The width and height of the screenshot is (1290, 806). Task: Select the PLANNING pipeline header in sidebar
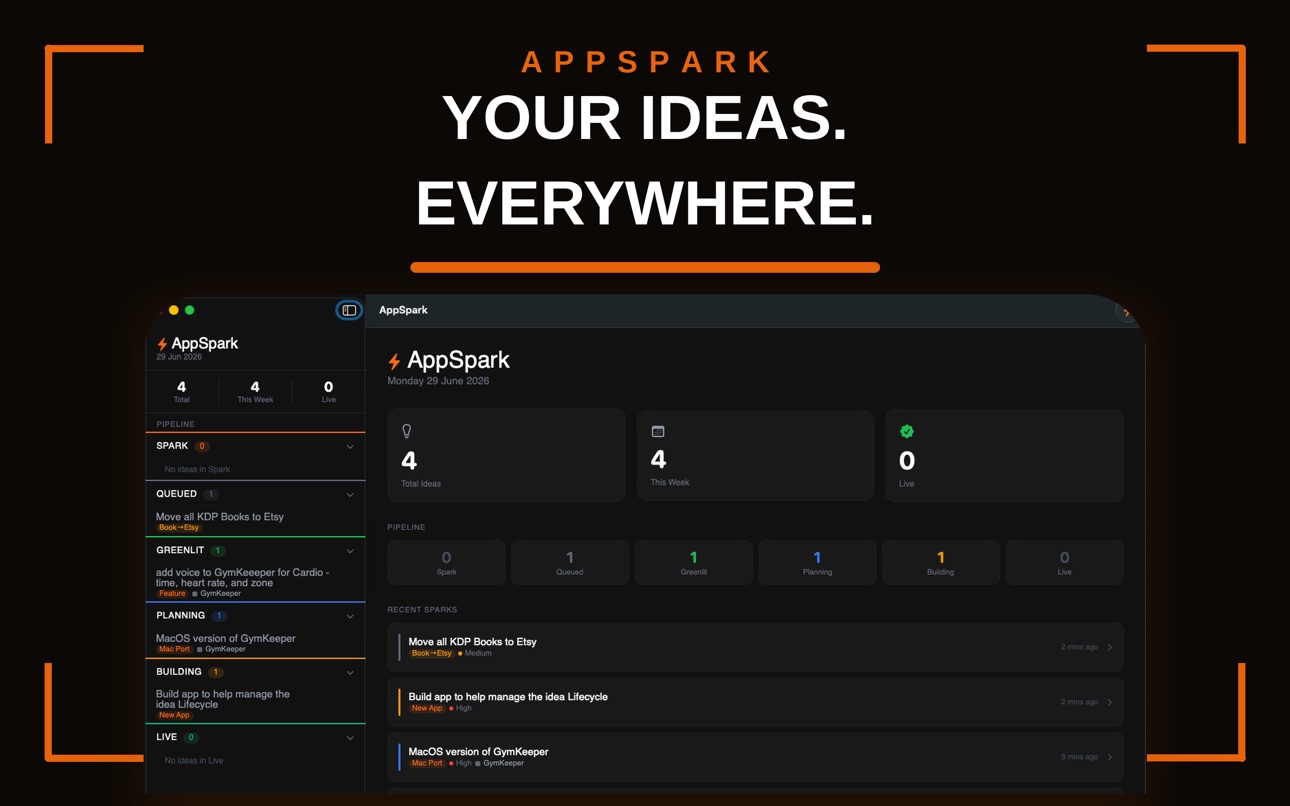tap(255, 616)
